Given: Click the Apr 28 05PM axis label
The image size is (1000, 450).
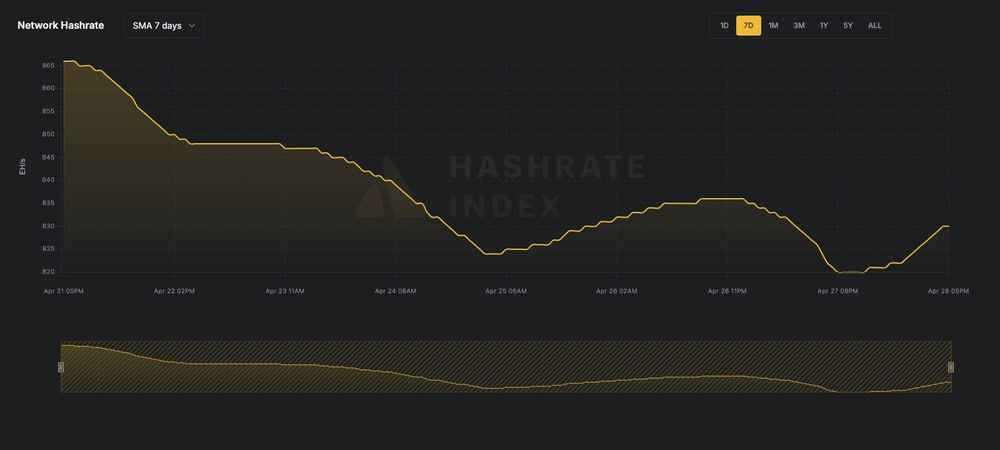Looking at the screenshot, I should 948,291.
